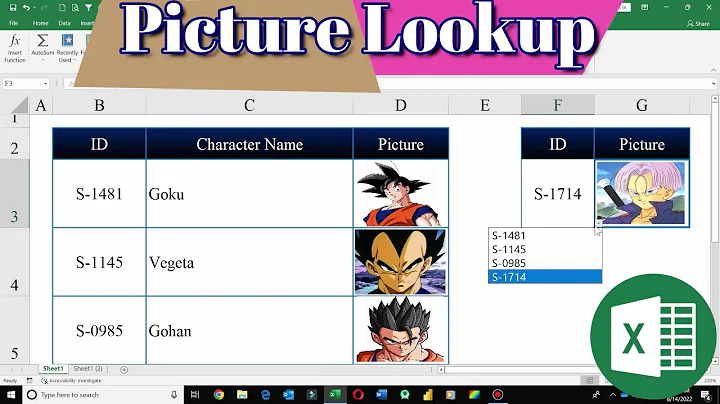
Task: Select row 3 header
Action: pyautogui.click(x=15, y=193)
